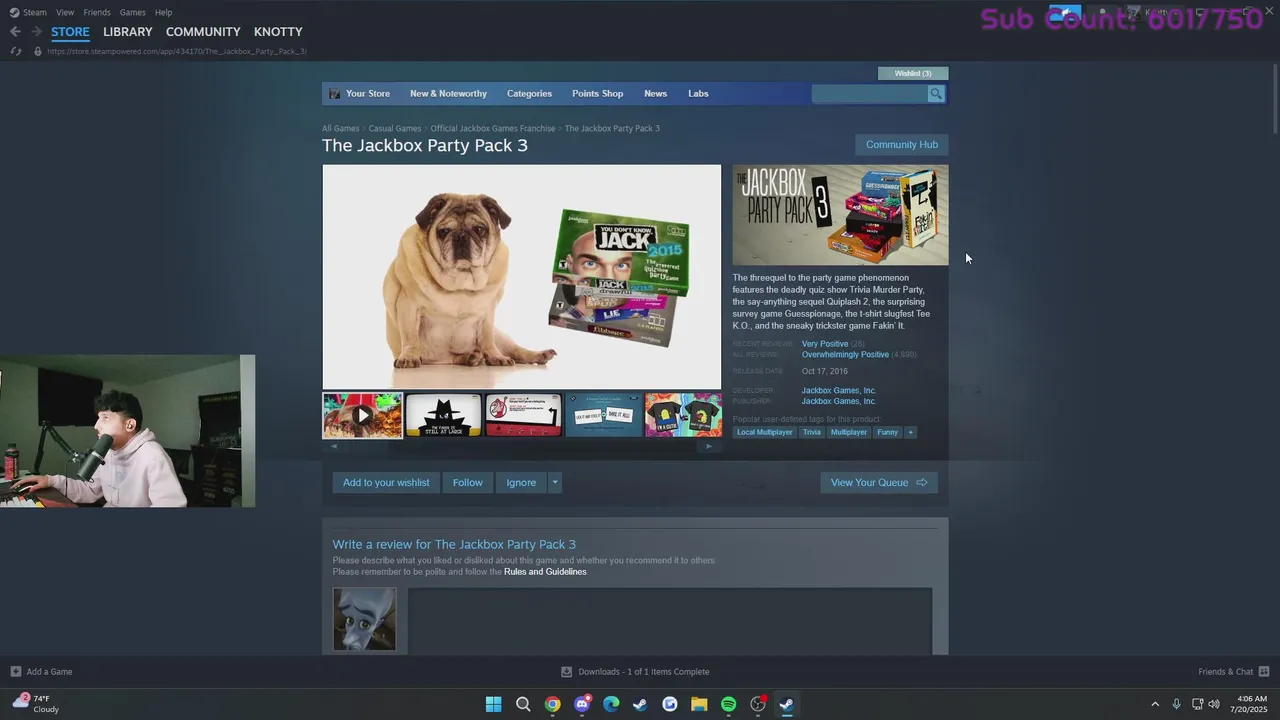
Task: Open the News section
Action: pyautogui.click(x=655, y=94)
